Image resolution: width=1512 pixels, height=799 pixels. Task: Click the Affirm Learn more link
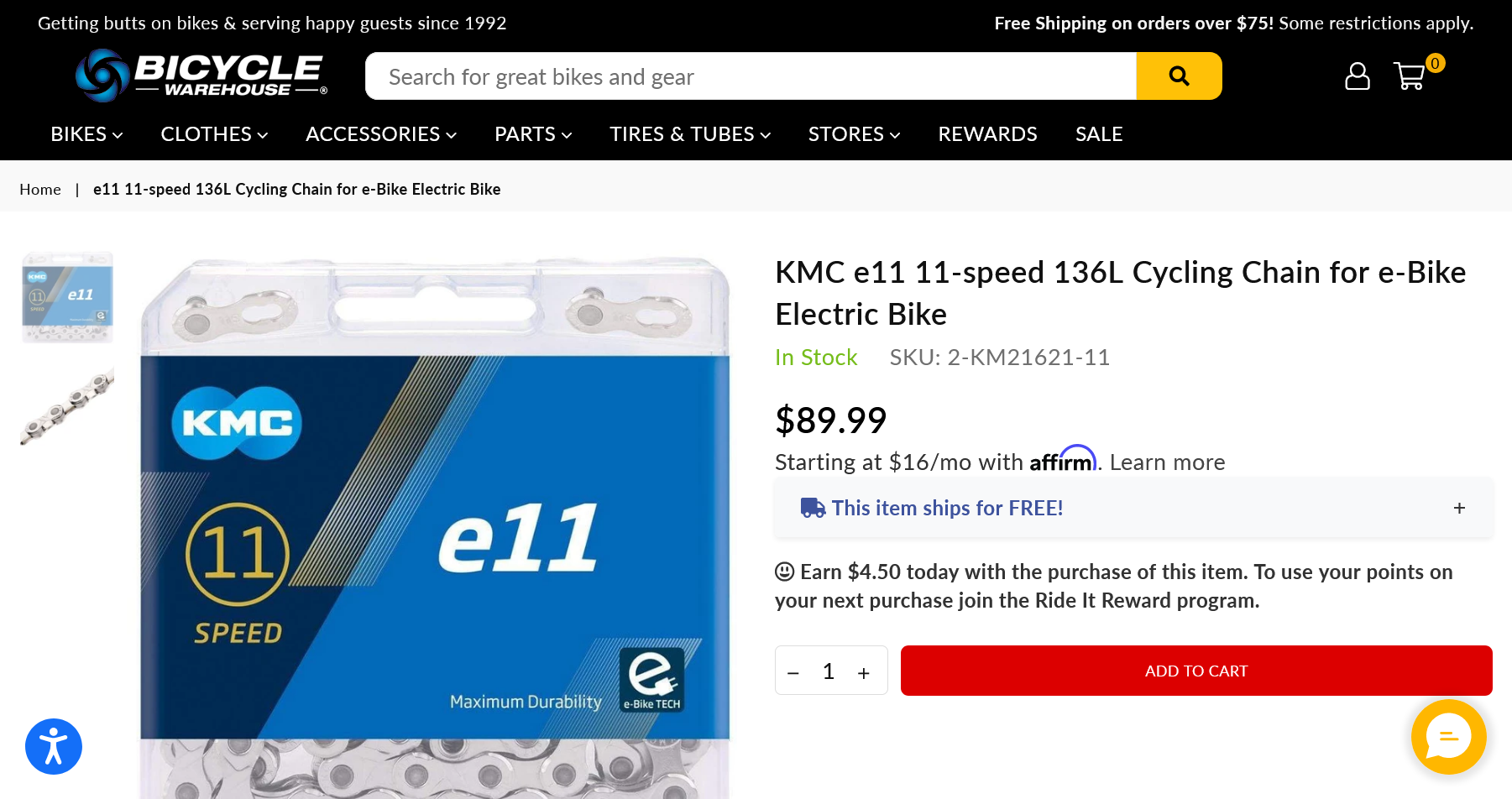1167,462
